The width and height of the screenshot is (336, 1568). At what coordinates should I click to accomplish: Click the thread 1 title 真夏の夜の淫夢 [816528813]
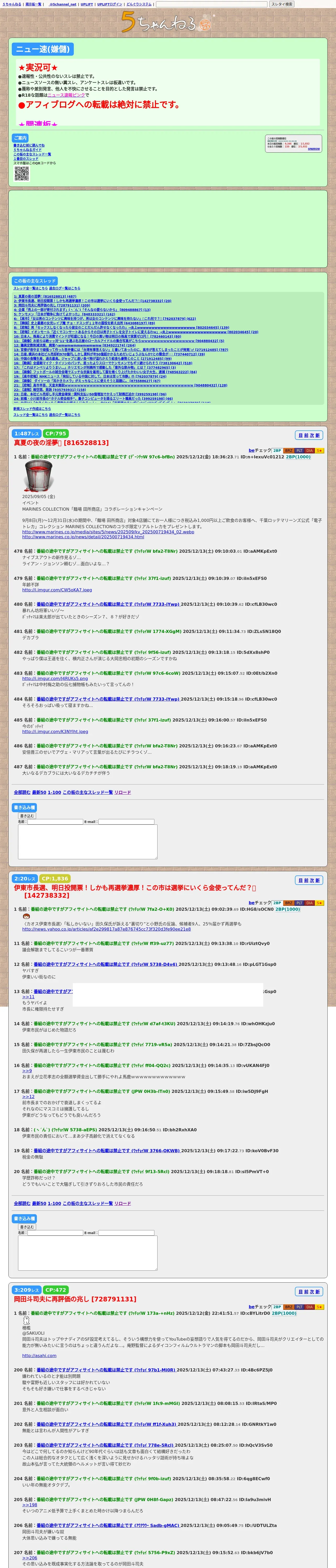click(61, 443)
